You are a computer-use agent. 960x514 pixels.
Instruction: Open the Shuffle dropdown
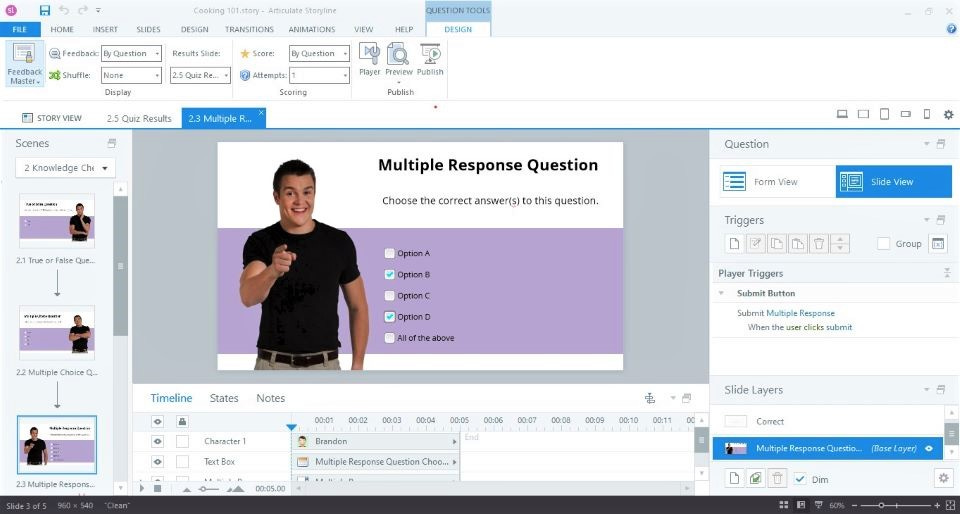pos(132,75)
